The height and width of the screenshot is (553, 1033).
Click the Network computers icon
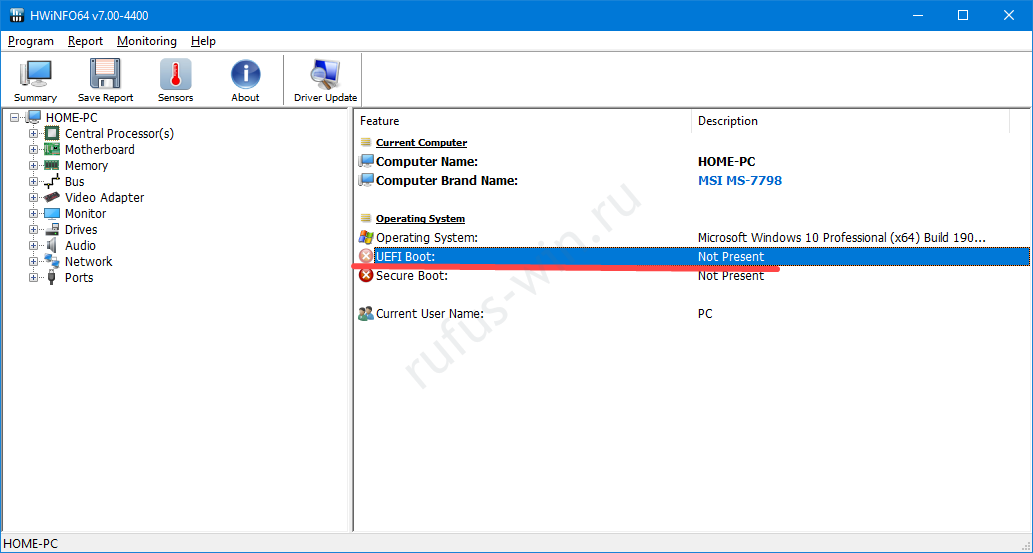pyautogui.click(x=51, y=261)
